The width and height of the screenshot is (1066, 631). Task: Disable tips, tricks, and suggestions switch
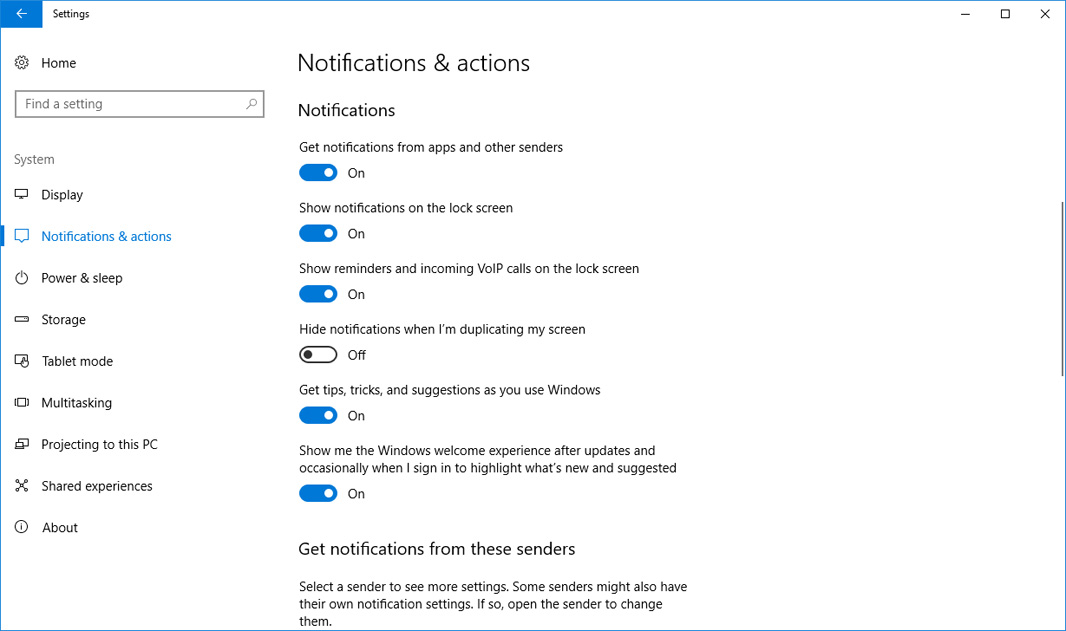[318, 415]
